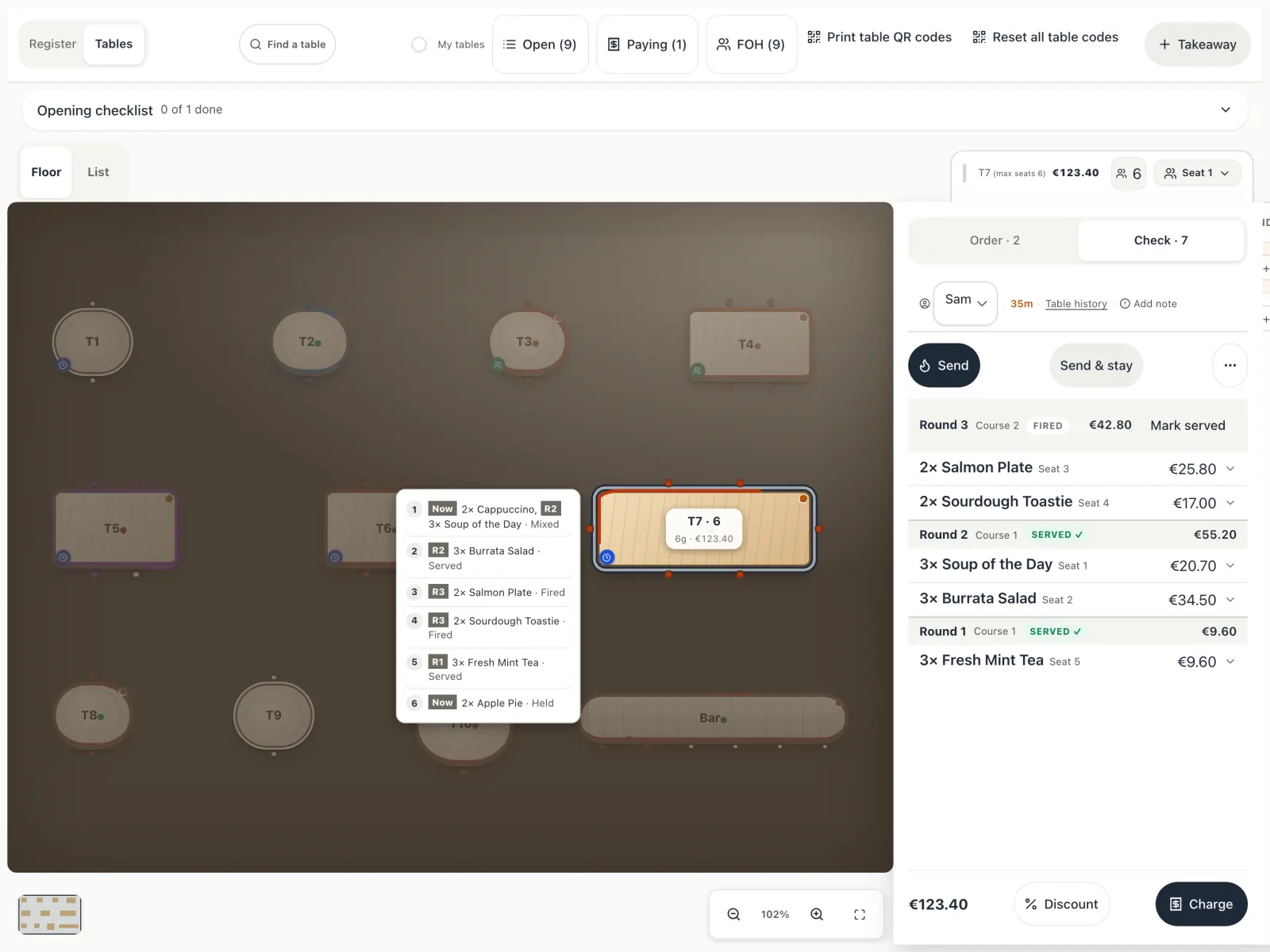Viewport: 1270px width, 952px height.
Task: Select table T9 on the floor
Action: click(x=274, y=716)
